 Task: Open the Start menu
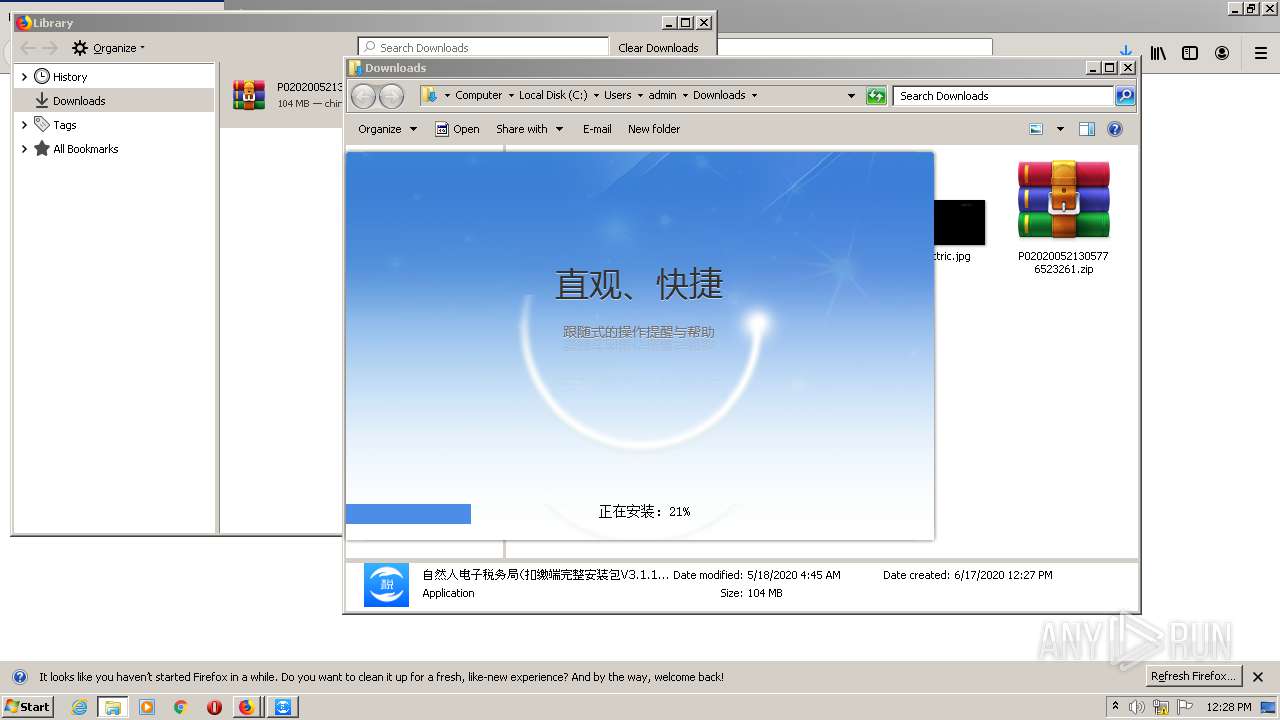pyautogui.click(x=27, y=707)
